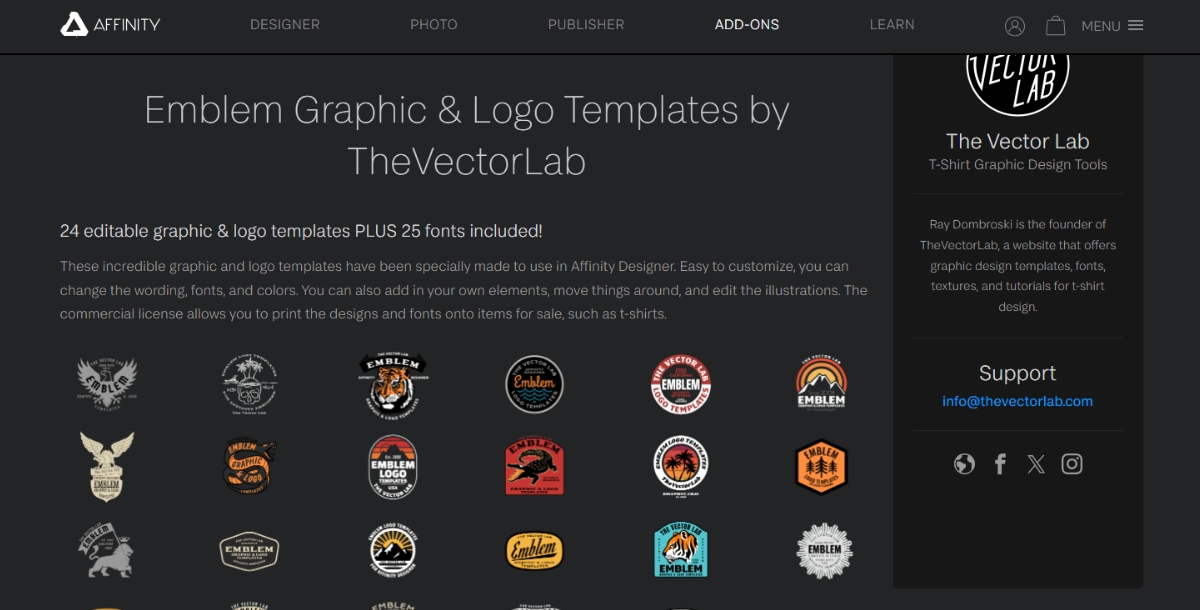Click the orange snake emblem

point(249,467)
